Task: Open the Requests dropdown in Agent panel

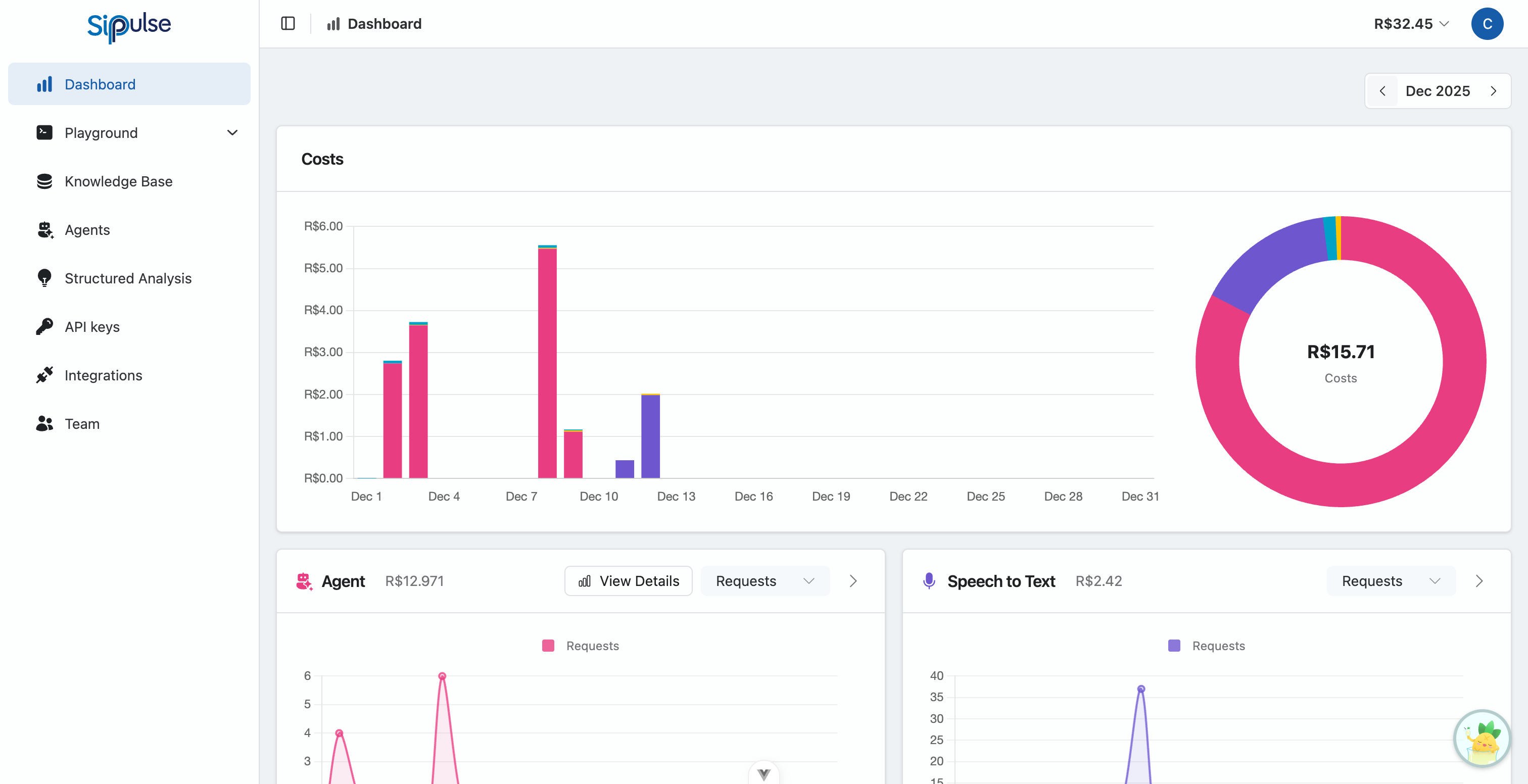Action: [765, 580]
